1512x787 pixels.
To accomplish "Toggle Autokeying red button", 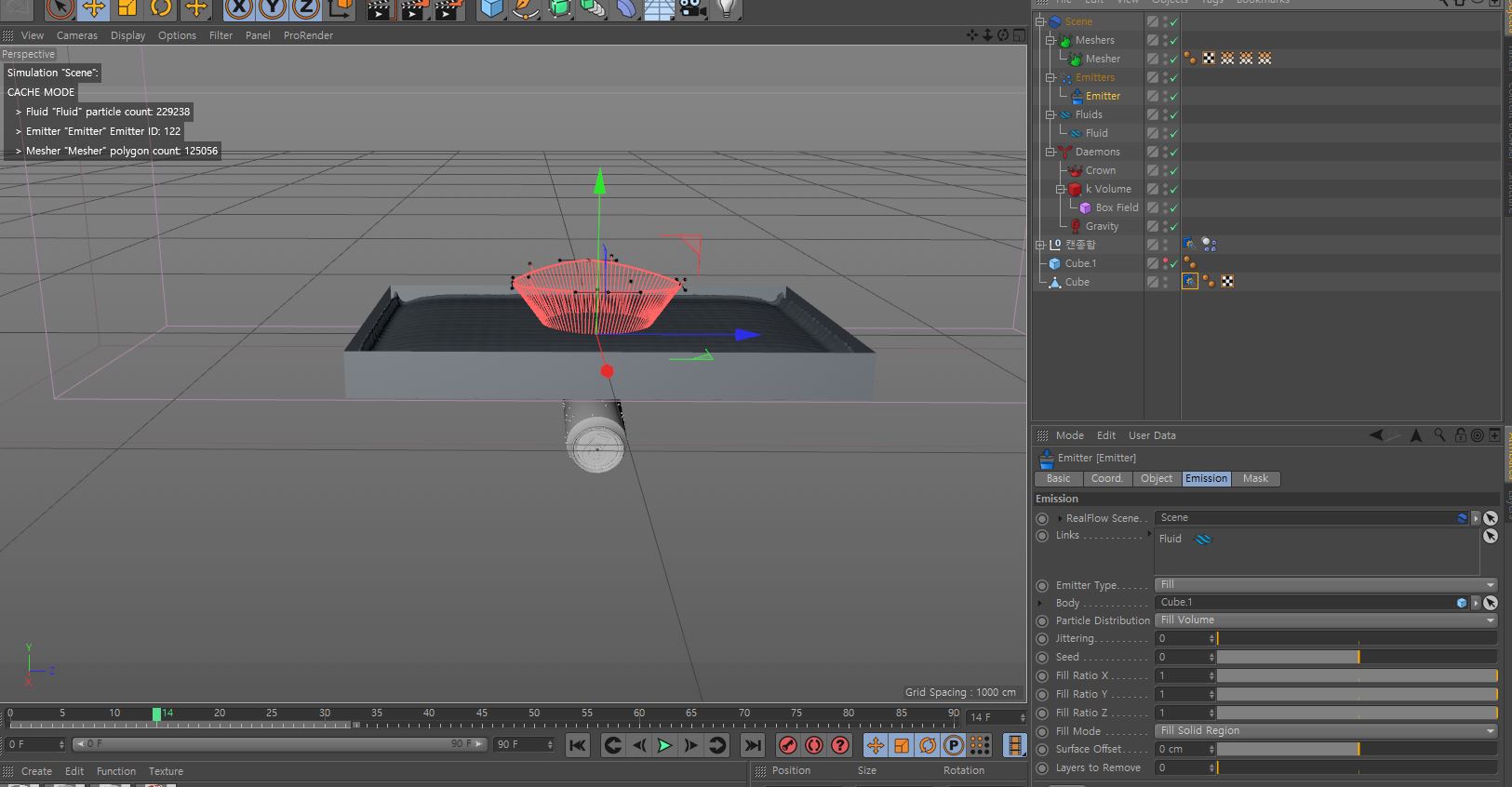I will click(813, 745).
